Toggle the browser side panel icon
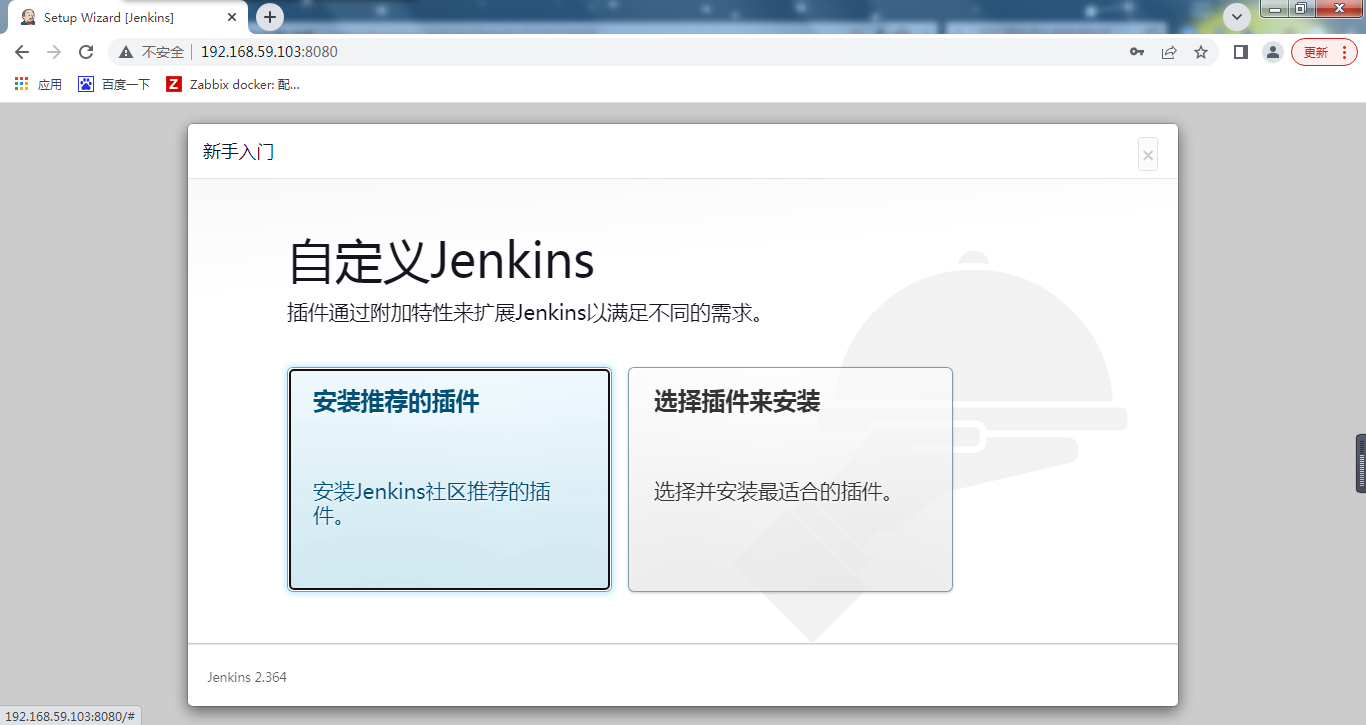1366x725 pixels. [1241, 52]
